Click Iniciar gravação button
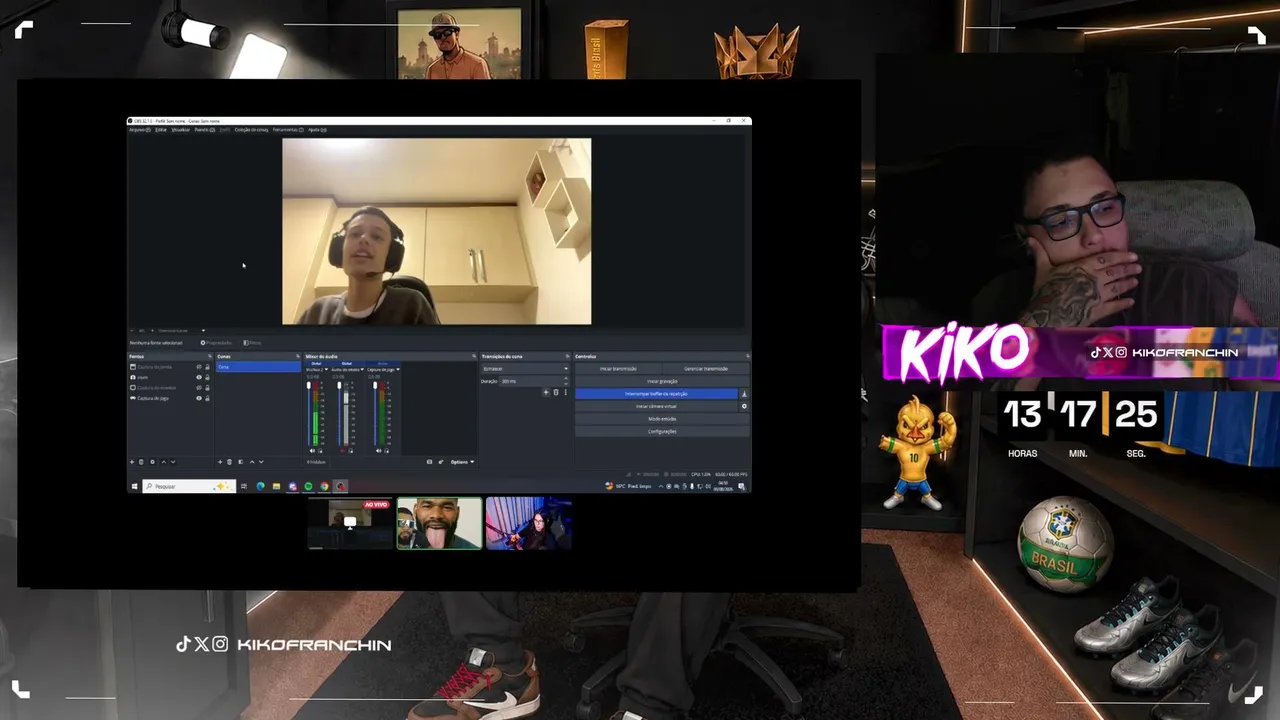The height and width of the screenshot is (720, 1280). tap(662, 381)
